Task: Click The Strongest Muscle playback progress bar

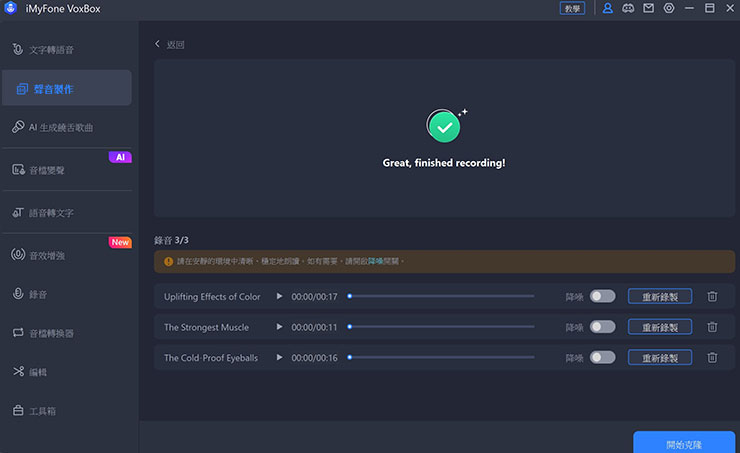Action: pyautogui.click(x=440, y=327)
